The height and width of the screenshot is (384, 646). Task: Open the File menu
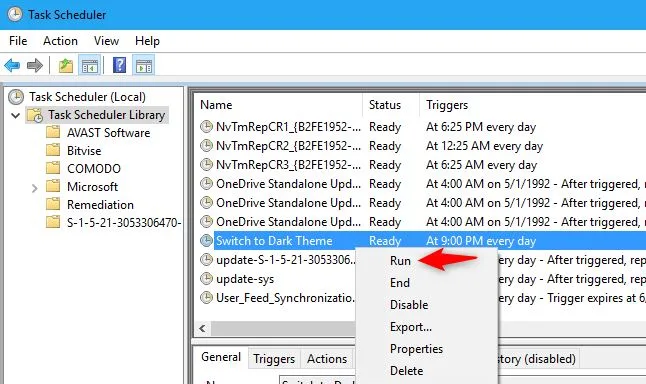click(x=18, y=41)
